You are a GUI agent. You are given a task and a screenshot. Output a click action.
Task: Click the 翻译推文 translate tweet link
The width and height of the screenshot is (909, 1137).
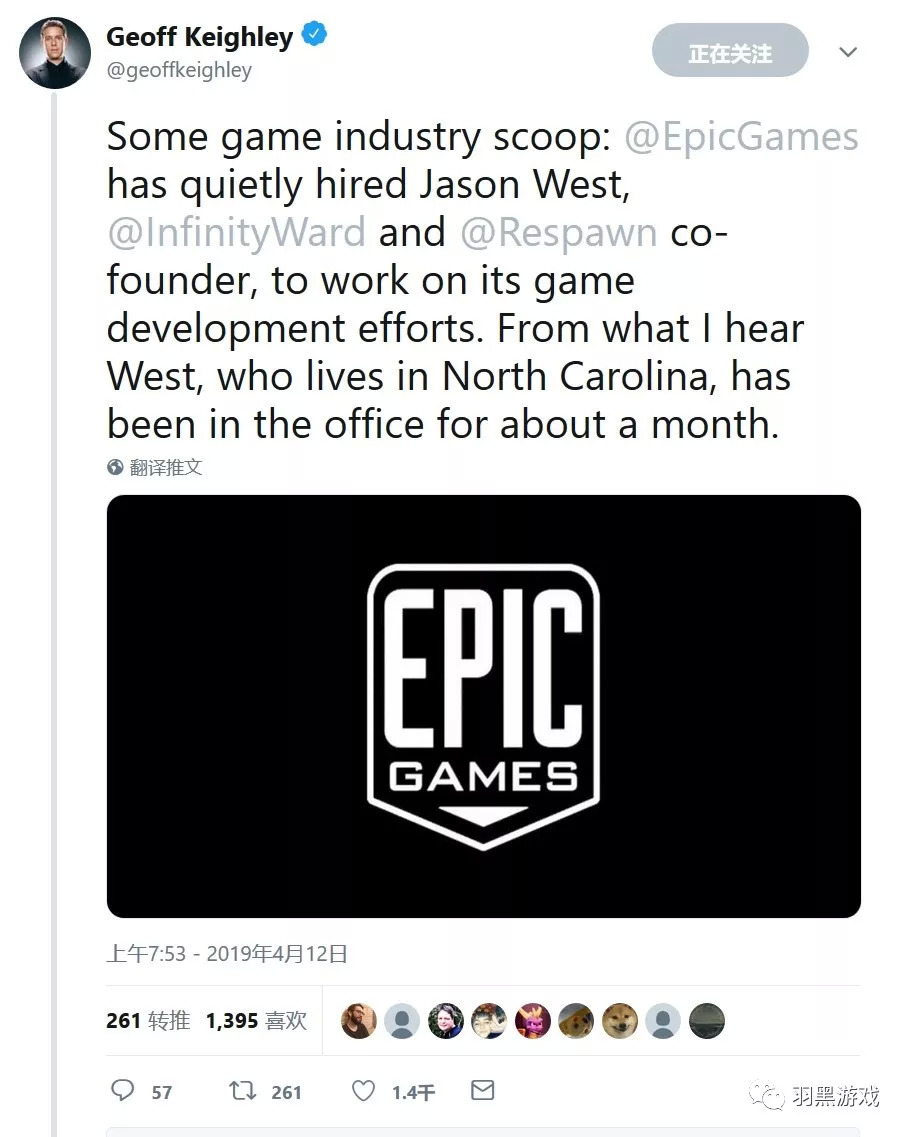166,467
